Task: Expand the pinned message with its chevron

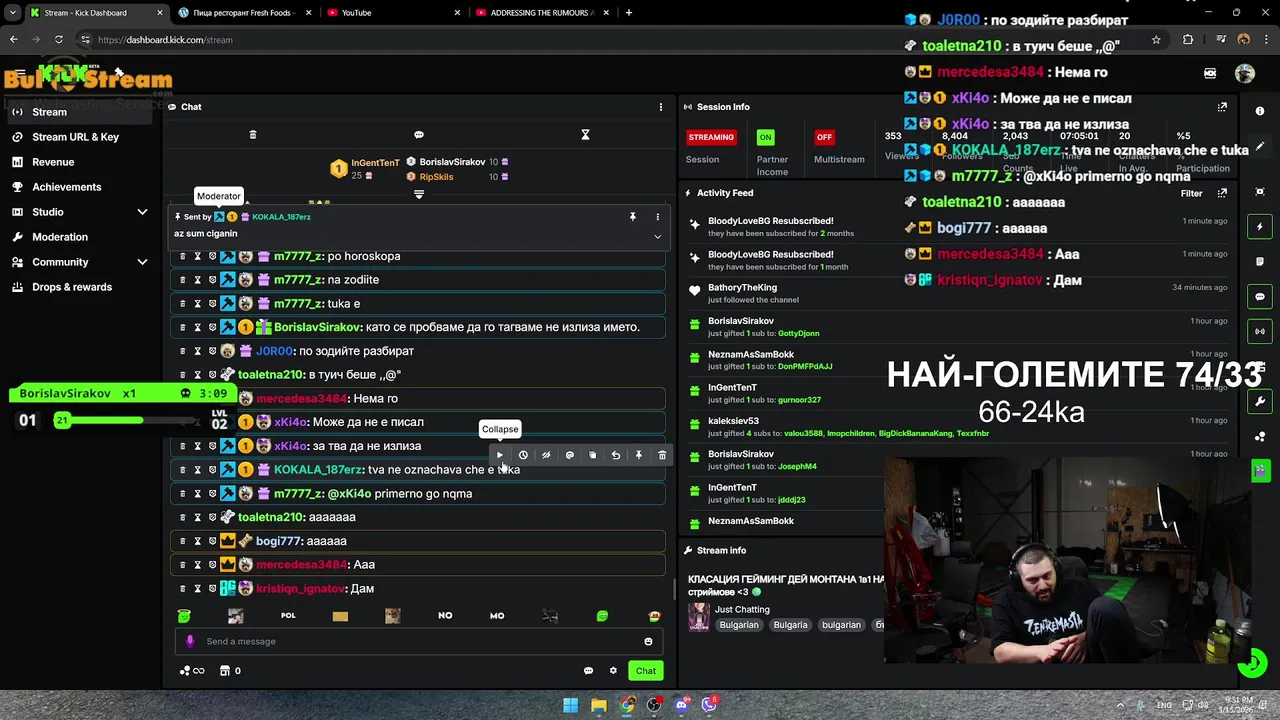Action: 657,237
